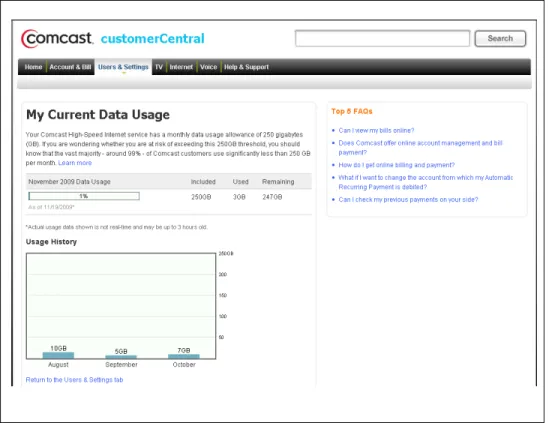Click Return to the Users & Settings tab link
This screenshot has width=549, height=423.
pos(74,380)
